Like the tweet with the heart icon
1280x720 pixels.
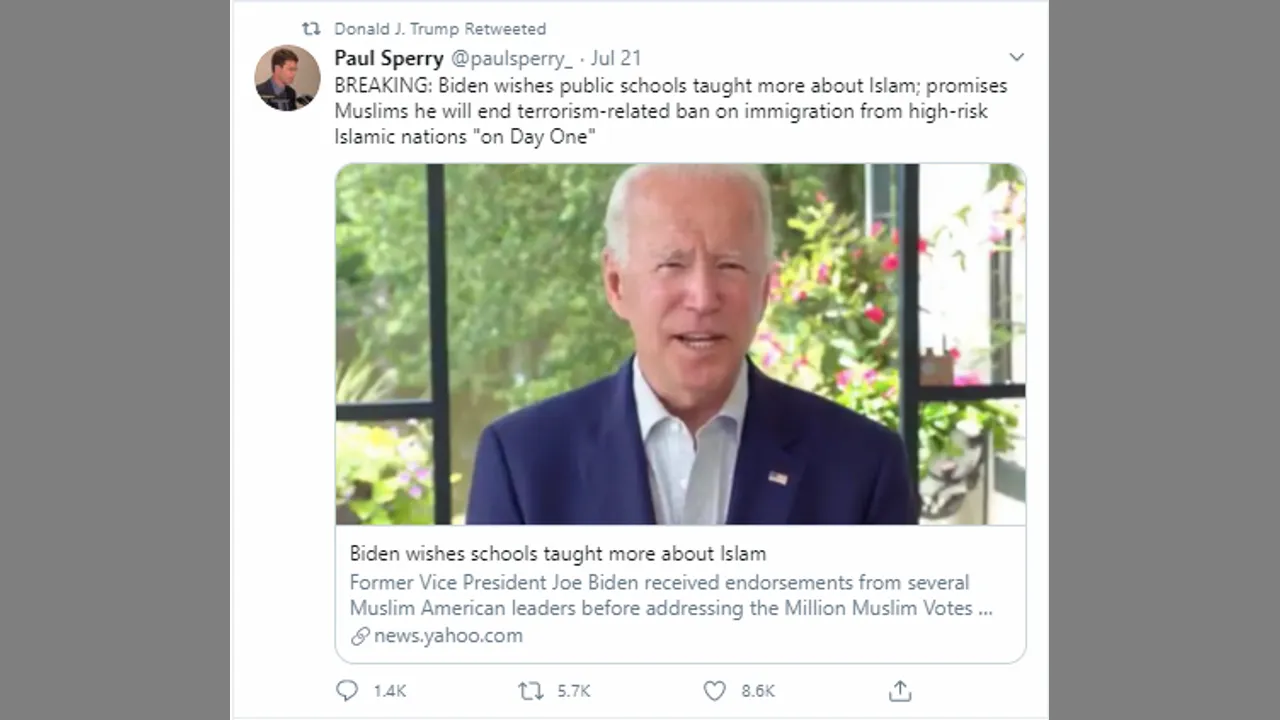pyautogui.click(x=714, y=691)
